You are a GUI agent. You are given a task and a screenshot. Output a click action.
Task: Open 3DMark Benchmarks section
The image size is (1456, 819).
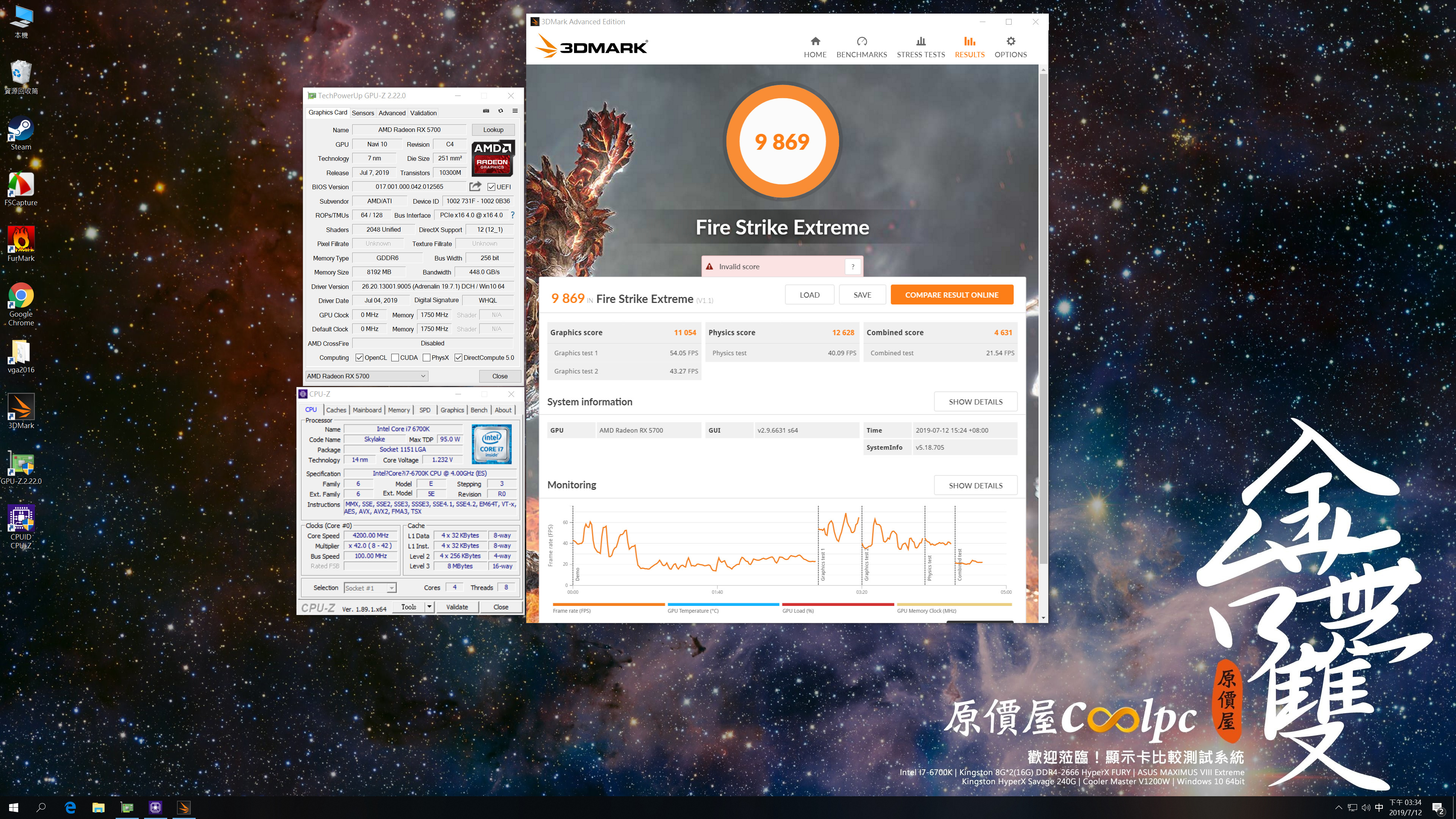[x=861, y=47]
